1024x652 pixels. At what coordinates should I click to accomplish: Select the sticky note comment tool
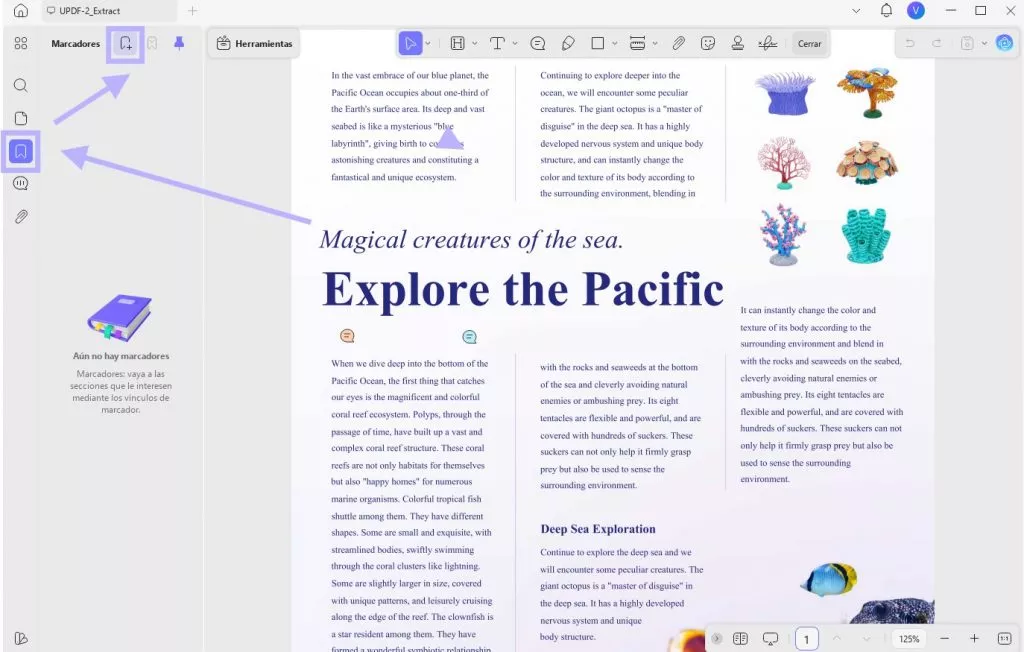(537, 44)
